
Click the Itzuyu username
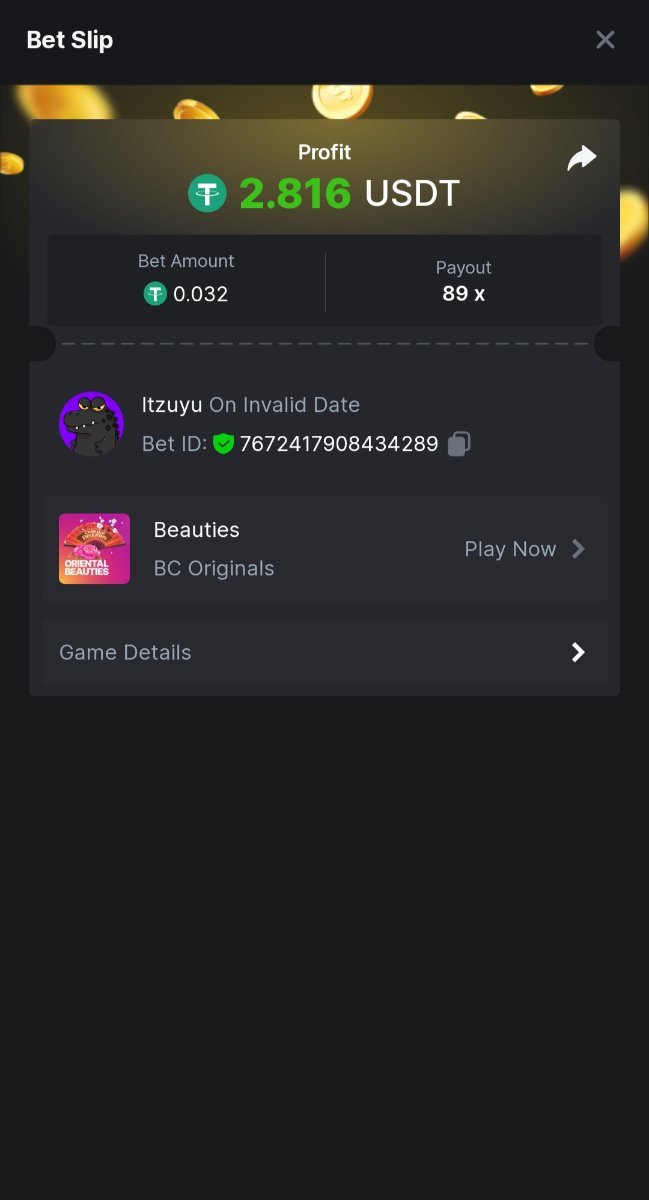(x=172, y=405)
